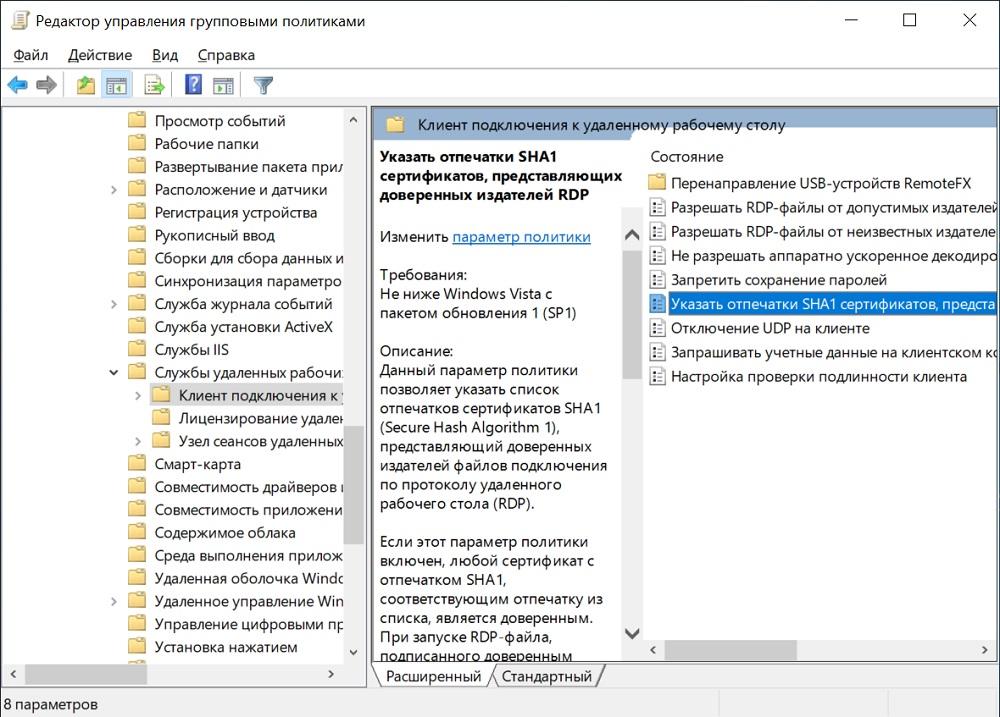Click the folder icon in the Клиент подключения header
Image resolution: width=1000 pixels, height=717 pixels.
395,124
